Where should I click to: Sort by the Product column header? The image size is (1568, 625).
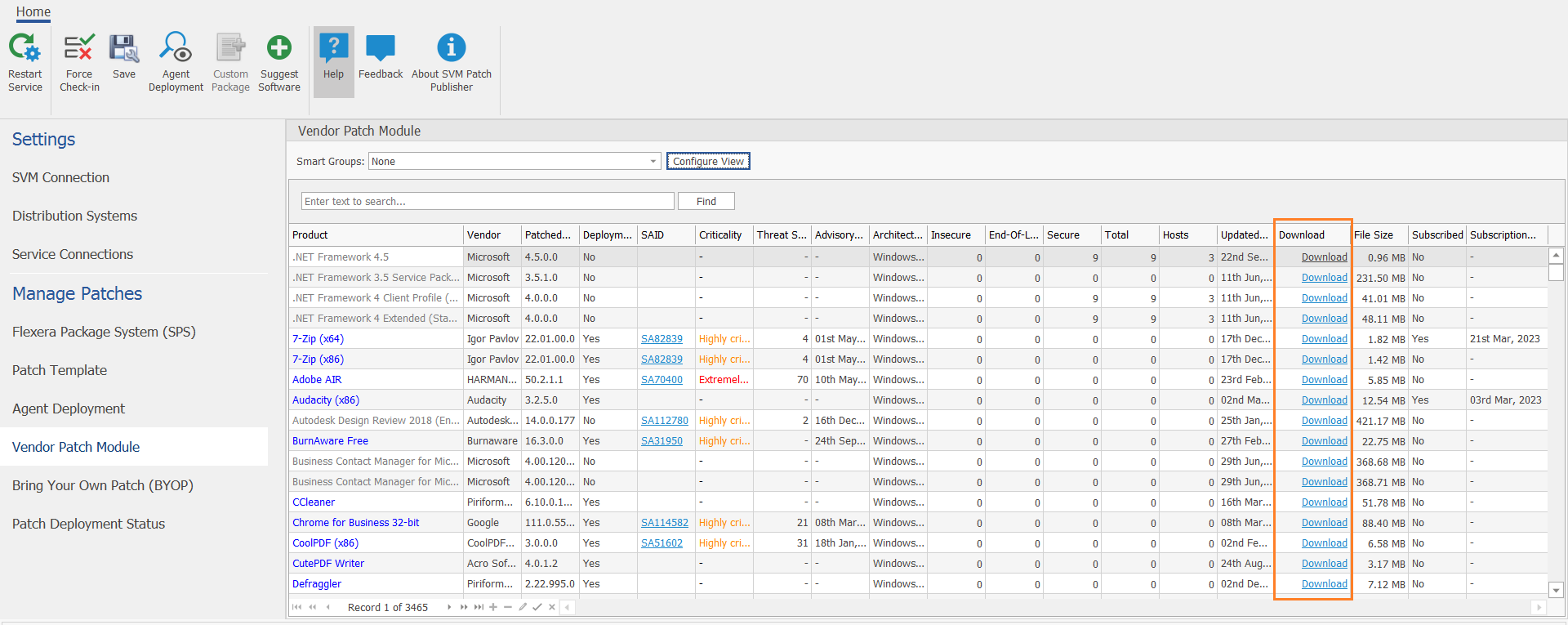[x=376, y=234]
